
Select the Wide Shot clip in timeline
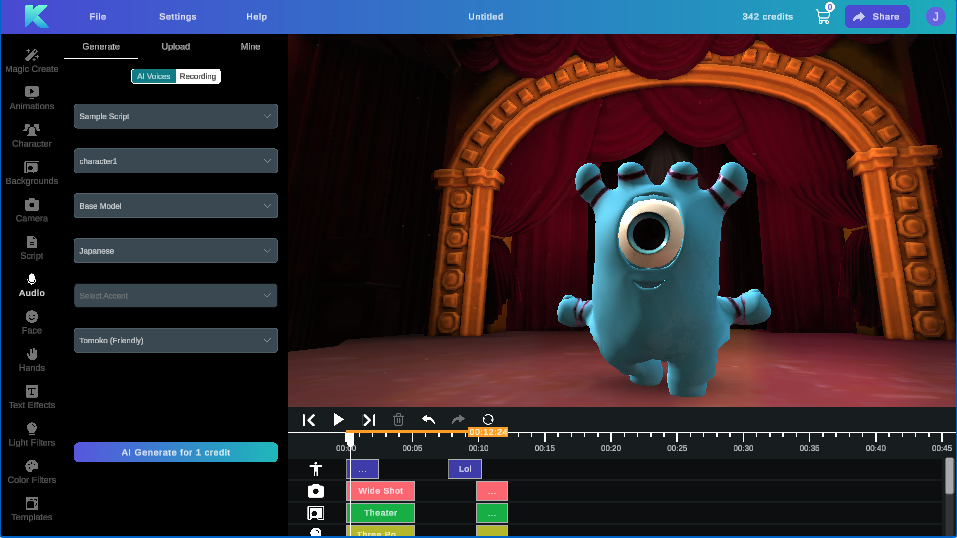click(381, 491)
